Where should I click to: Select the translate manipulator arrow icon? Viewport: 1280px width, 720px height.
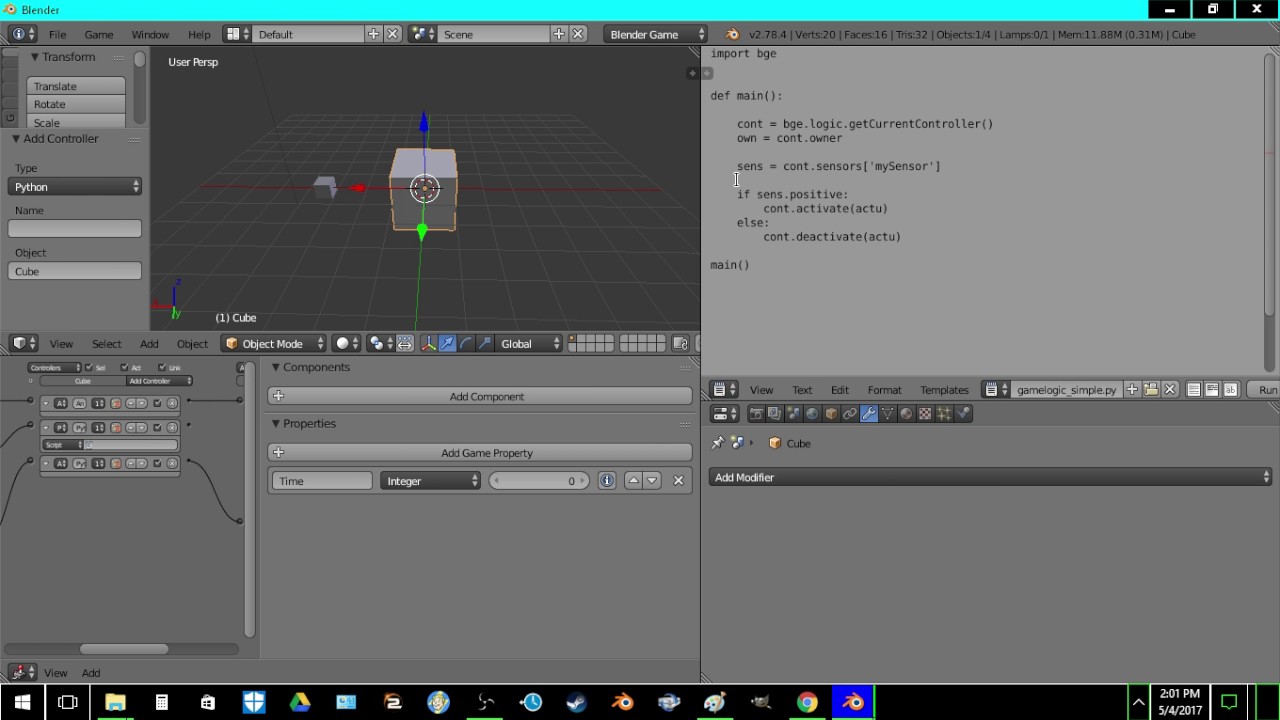point(448,344)
